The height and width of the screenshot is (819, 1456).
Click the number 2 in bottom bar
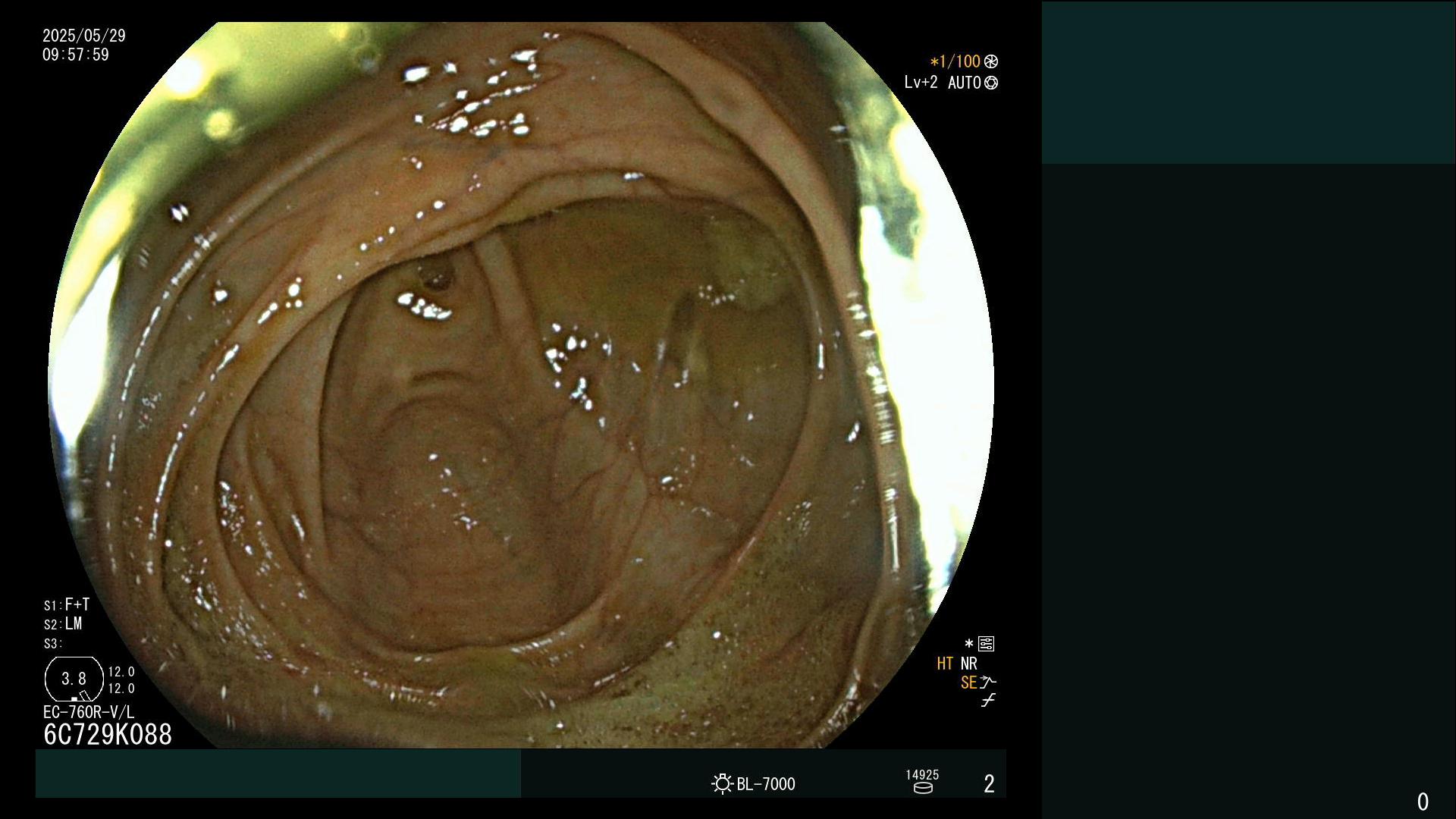coord(989,784)
